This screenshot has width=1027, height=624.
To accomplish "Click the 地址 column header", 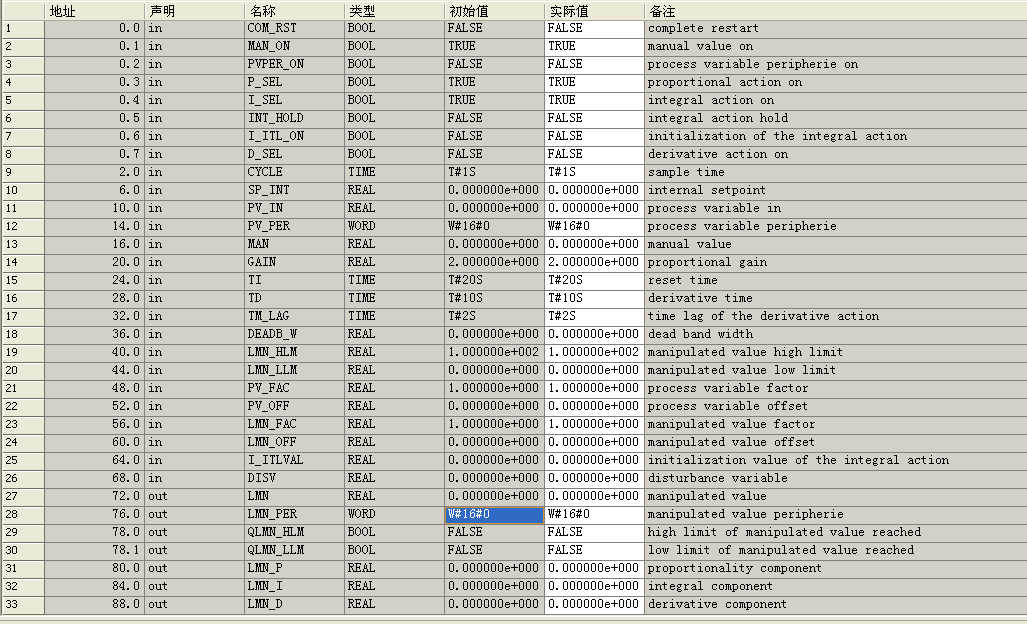I will click(x=93, y=10).
